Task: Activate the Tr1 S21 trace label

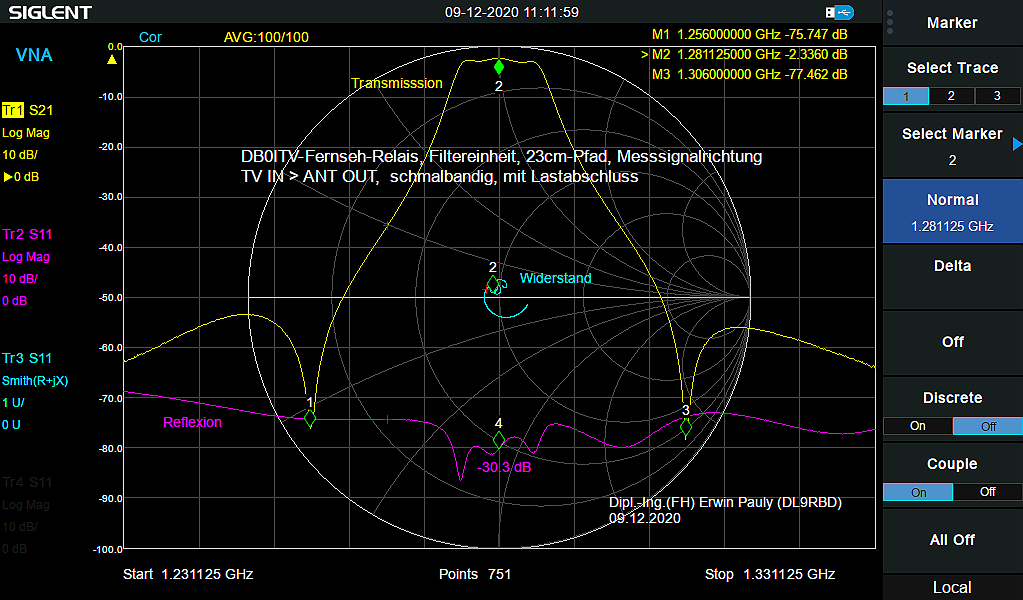Action: [x=27, y=110]
